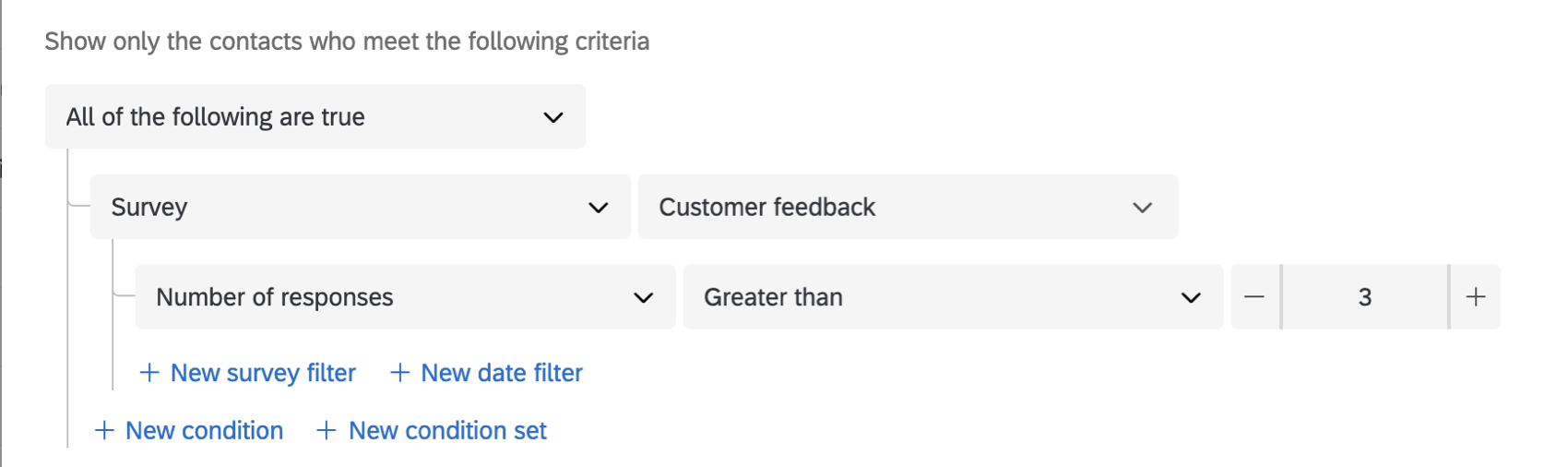Click the plus icon beside New survey filter
This screenshot has width=1568, height=467.
point(149,373)
